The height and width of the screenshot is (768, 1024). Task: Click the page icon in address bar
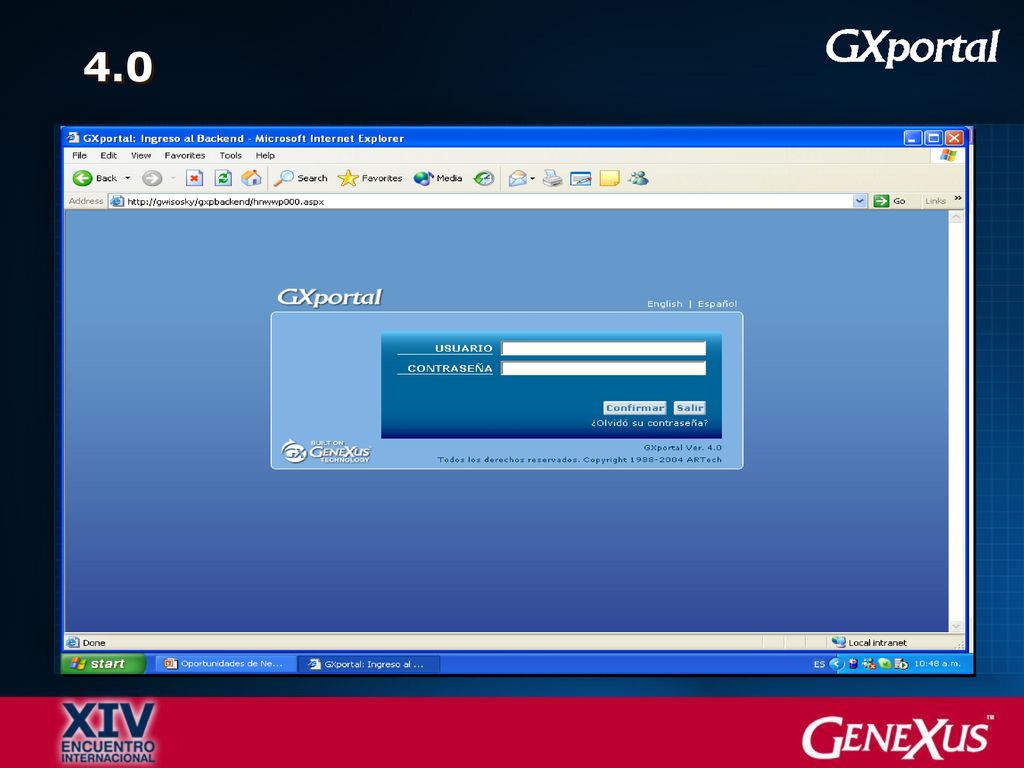[x=117, y=201]
